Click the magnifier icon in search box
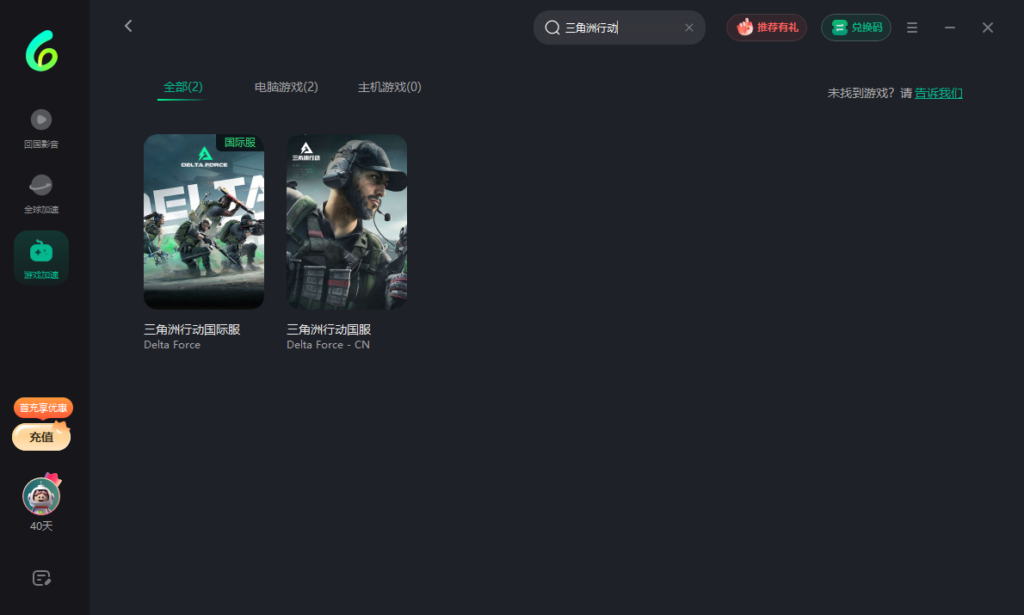 click(552, 28)
